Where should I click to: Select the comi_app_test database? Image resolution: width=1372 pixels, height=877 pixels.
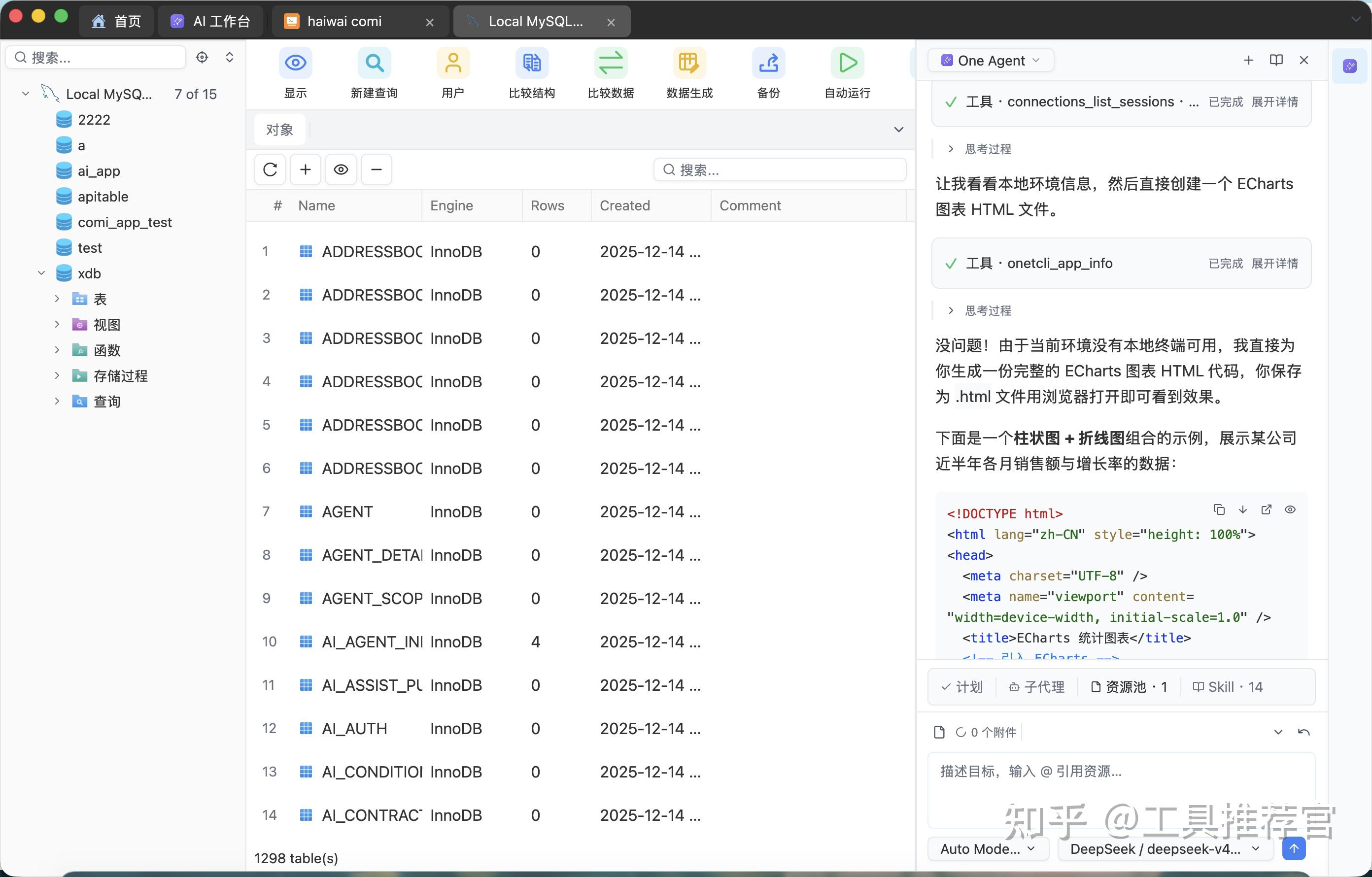[x=124, y=222]
